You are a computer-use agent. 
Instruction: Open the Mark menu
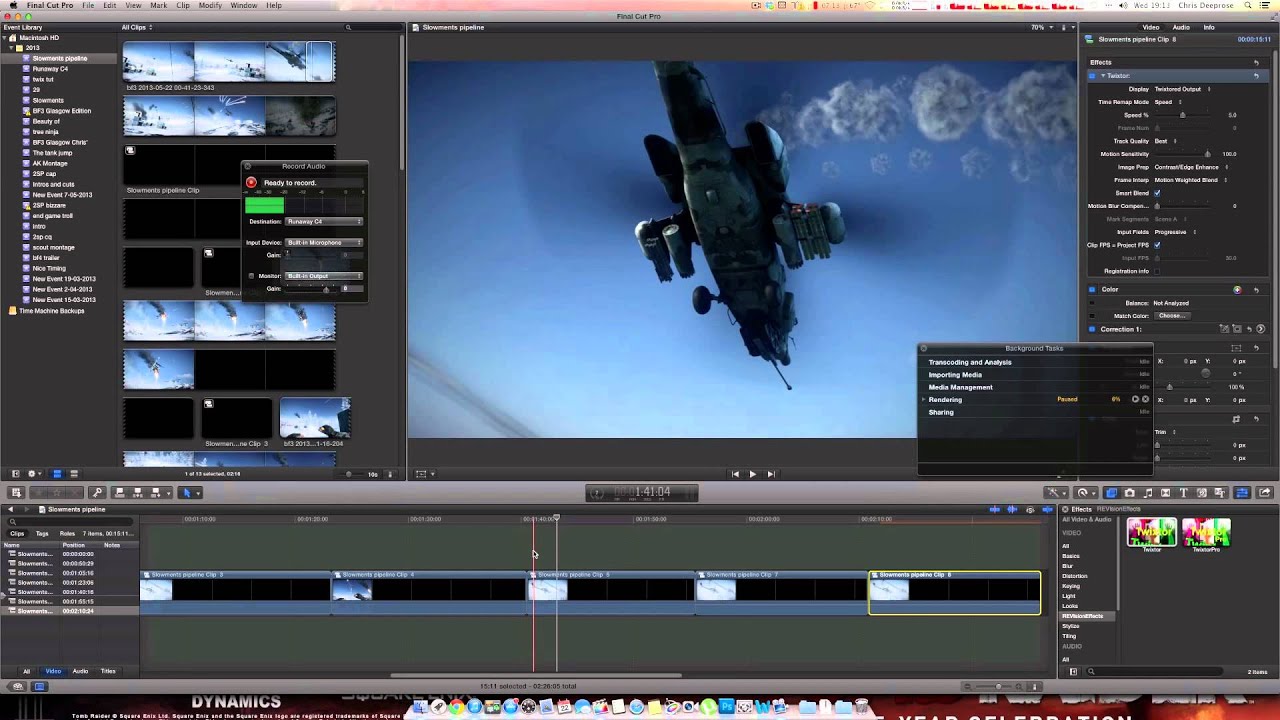click(159, 5)
